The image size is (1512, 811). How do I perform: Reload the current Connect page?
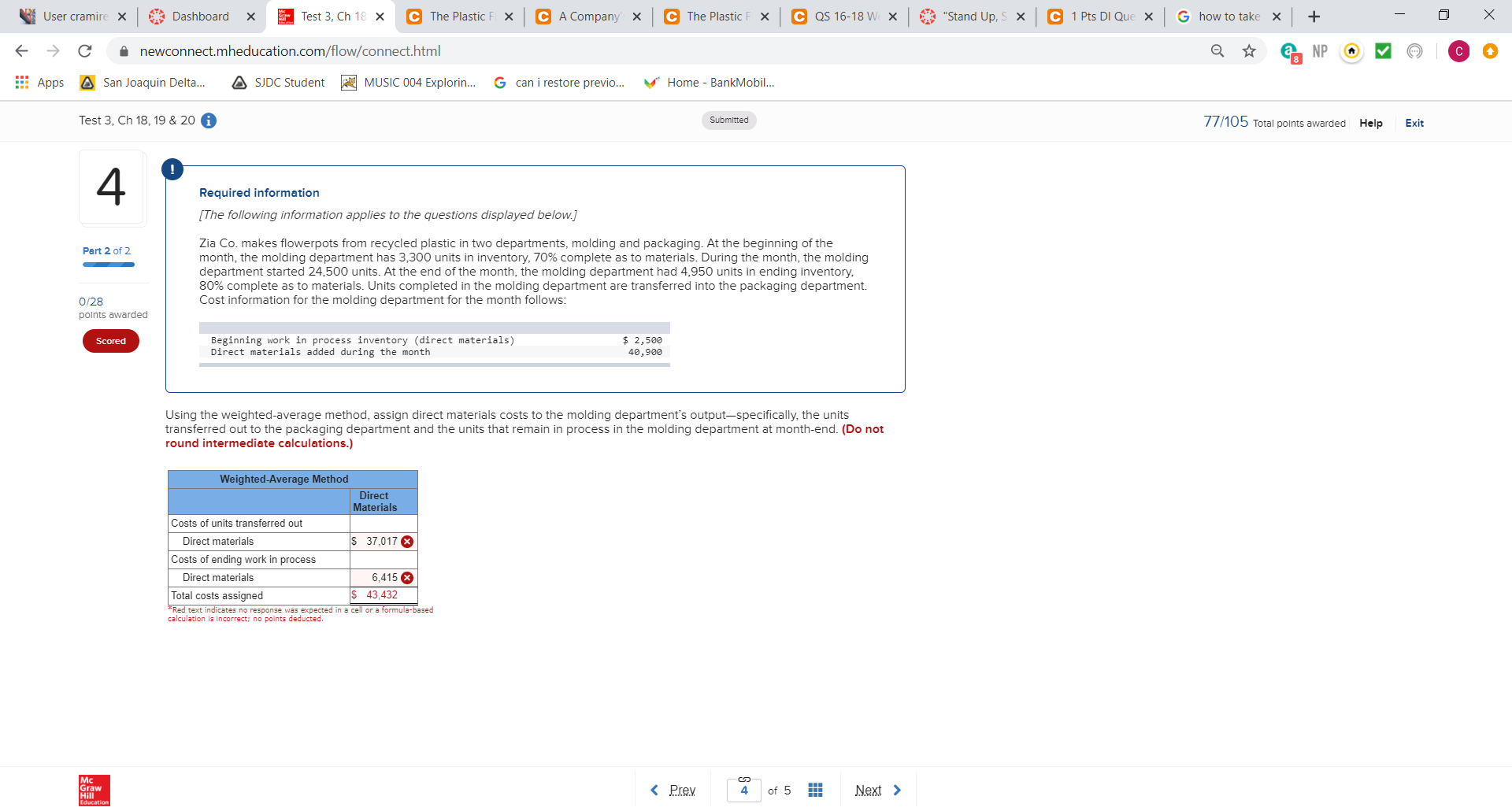tap(85, 50)
